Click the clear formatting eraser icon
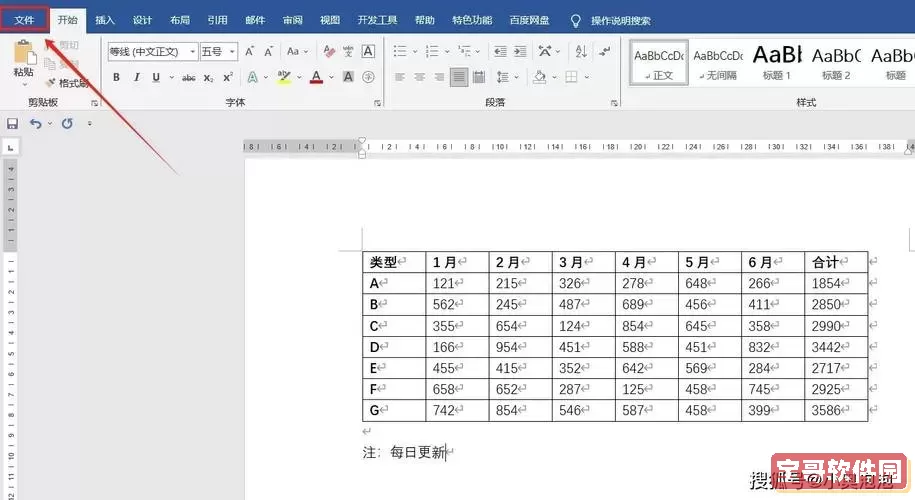The image size is (915, 500). coord(329,51)
